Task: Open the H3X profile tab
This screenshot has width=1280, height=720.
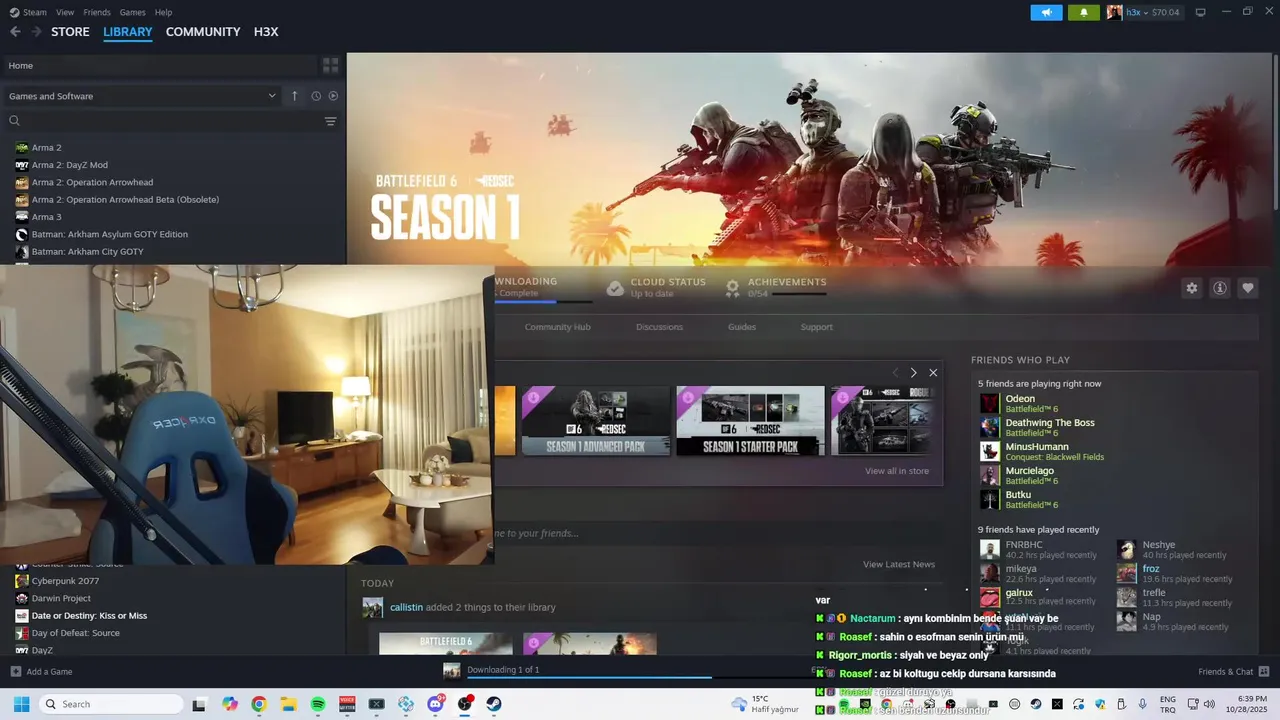Action: point(266,32)
